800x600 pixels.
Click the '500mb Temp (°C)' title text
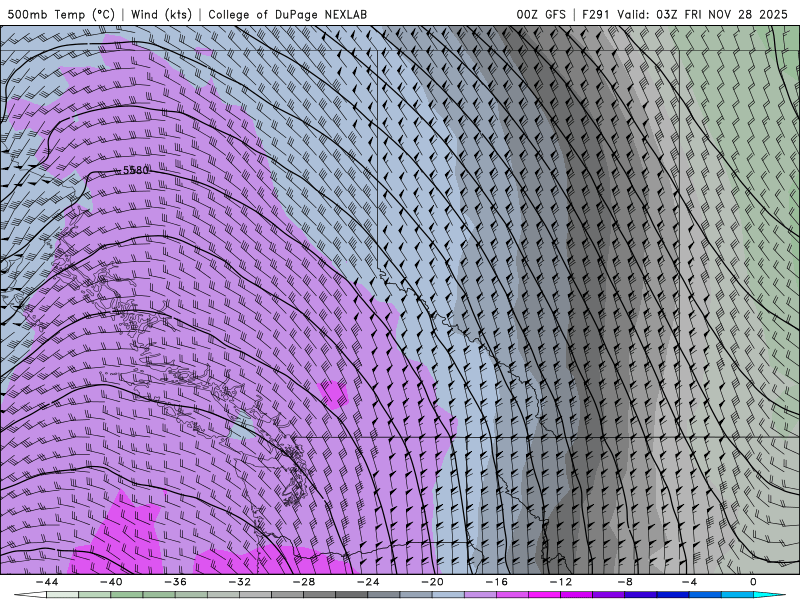61,15
